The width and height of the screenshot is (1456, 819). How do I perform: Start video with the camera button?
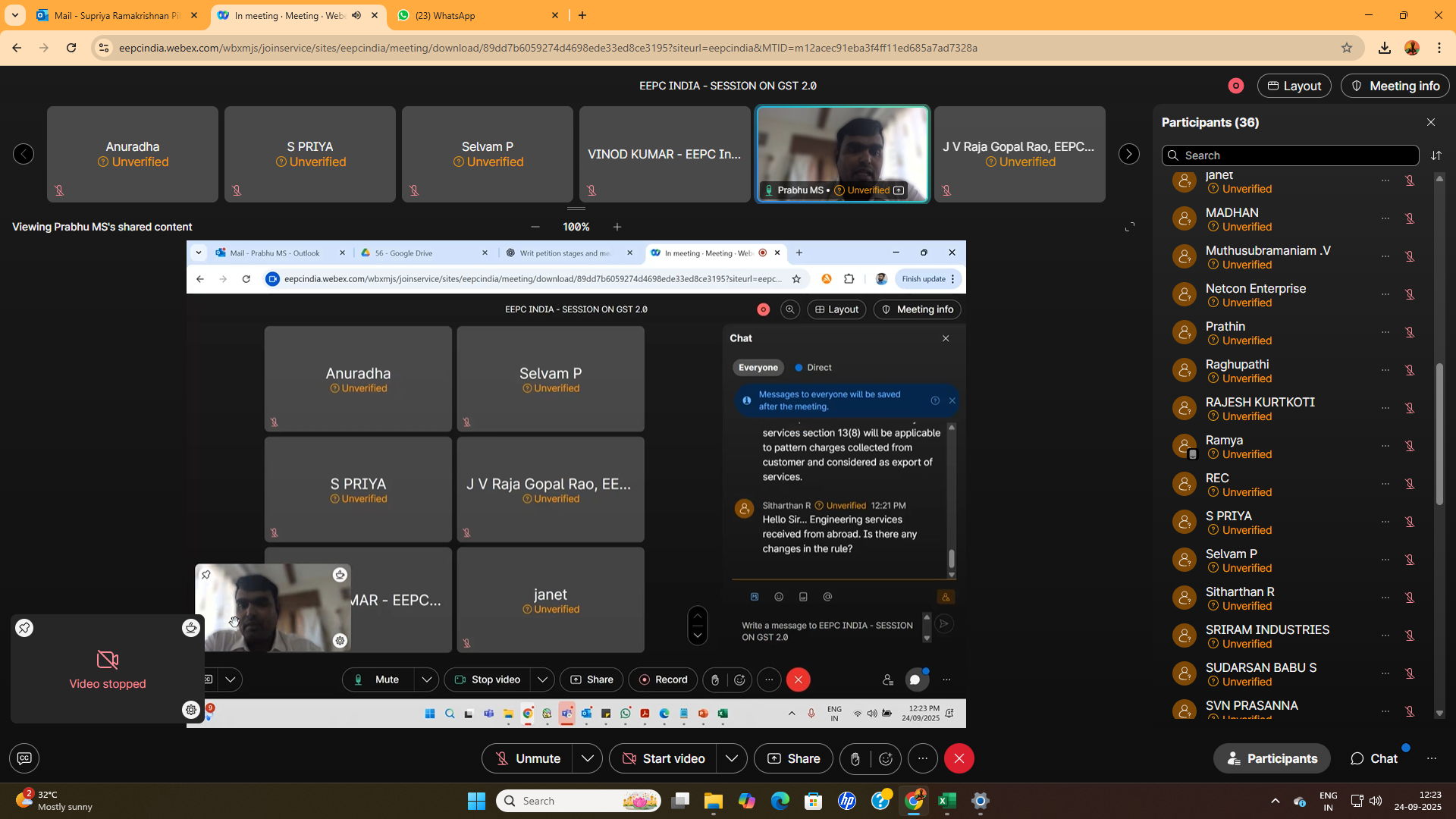pyautogui.click(x=663, y=759)
